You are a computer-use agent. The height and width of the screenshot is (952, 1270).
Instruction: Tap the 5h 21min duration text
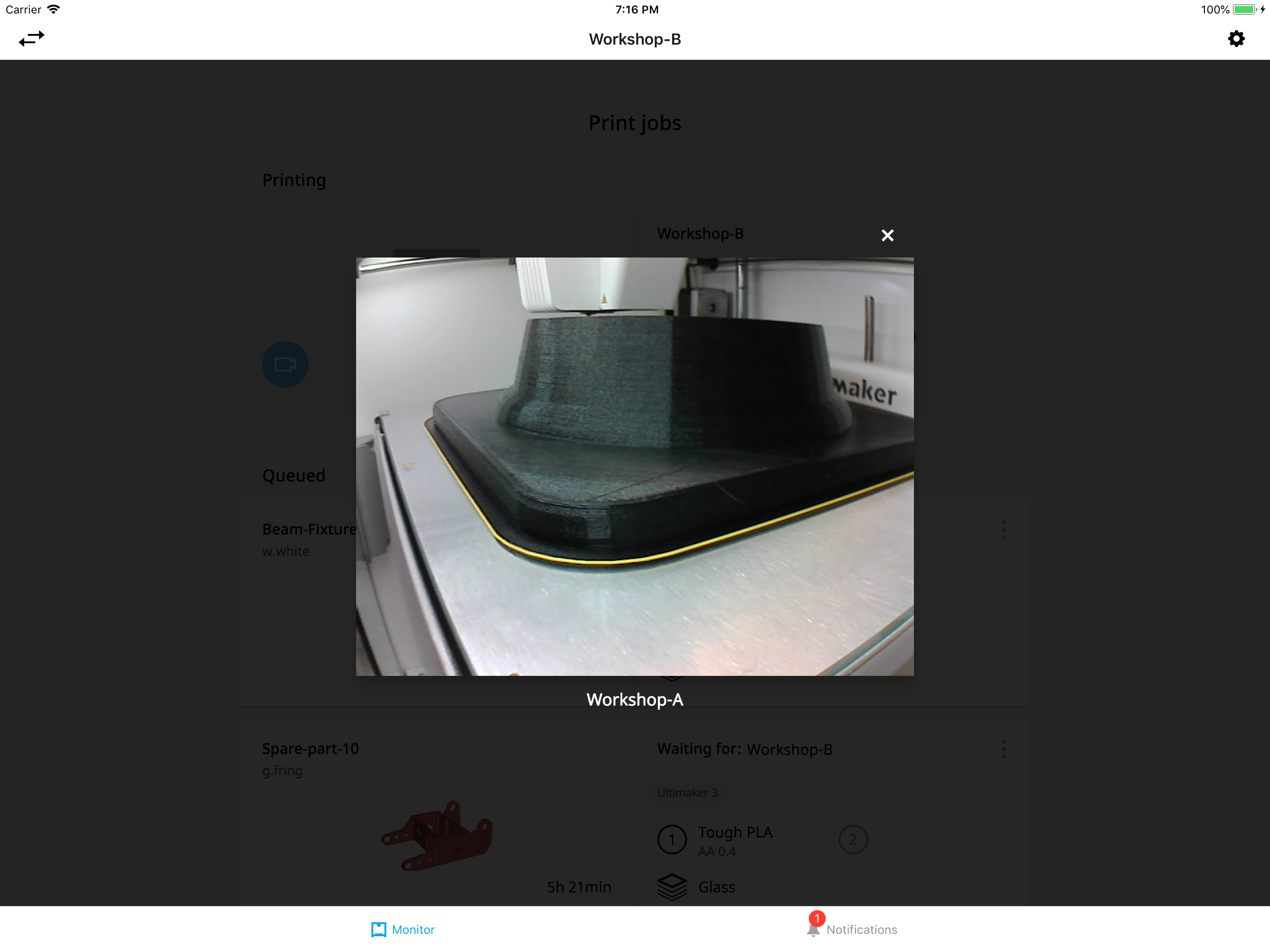[x=579, y=887]
